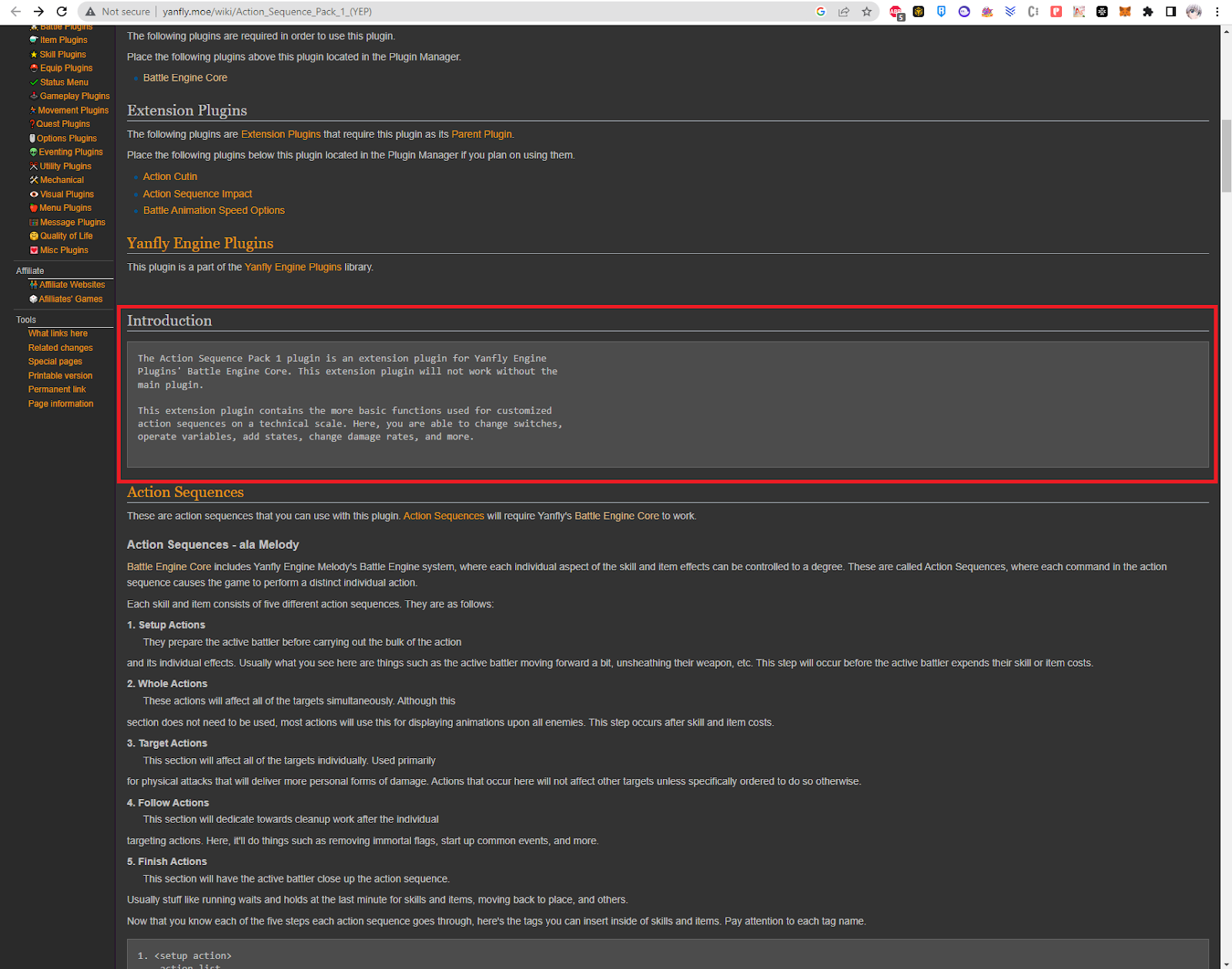Click the heart icon beside Misc Plugins

[34, 250]
